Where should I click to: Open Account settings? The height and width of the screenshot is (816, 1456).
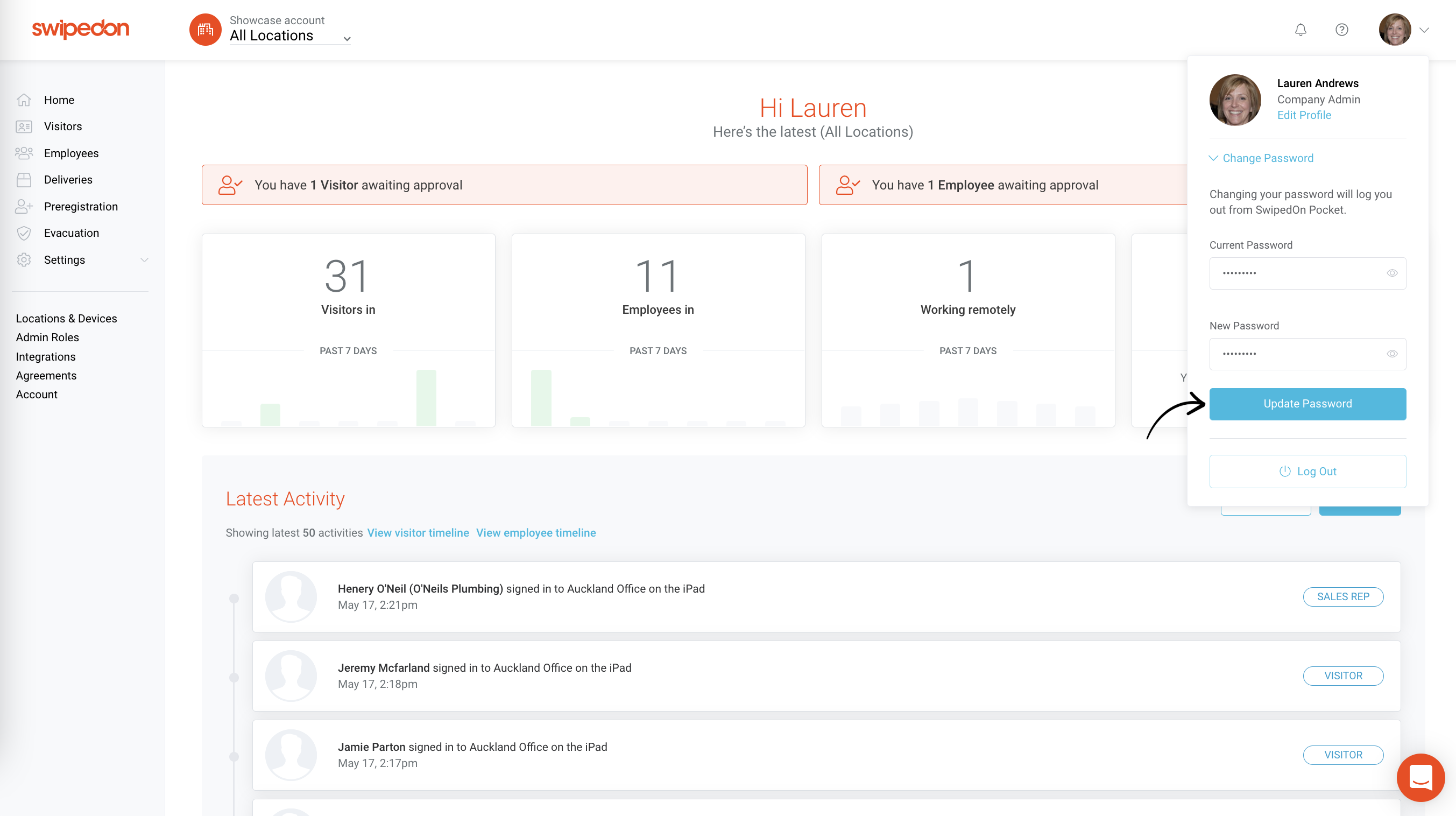click(x=37, y=395)
